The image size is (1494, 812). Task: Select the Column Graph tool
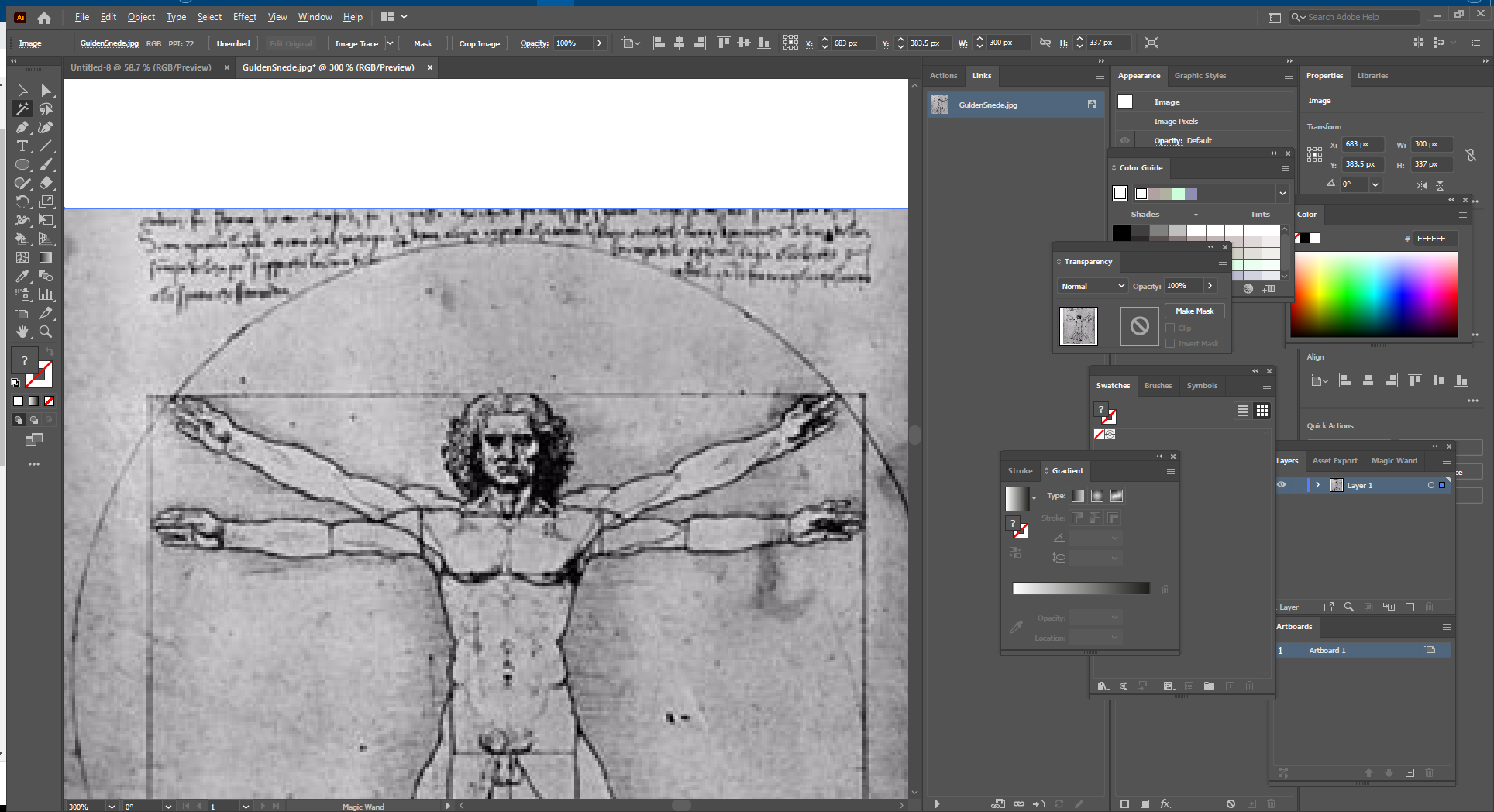click(x=46, y=294)
